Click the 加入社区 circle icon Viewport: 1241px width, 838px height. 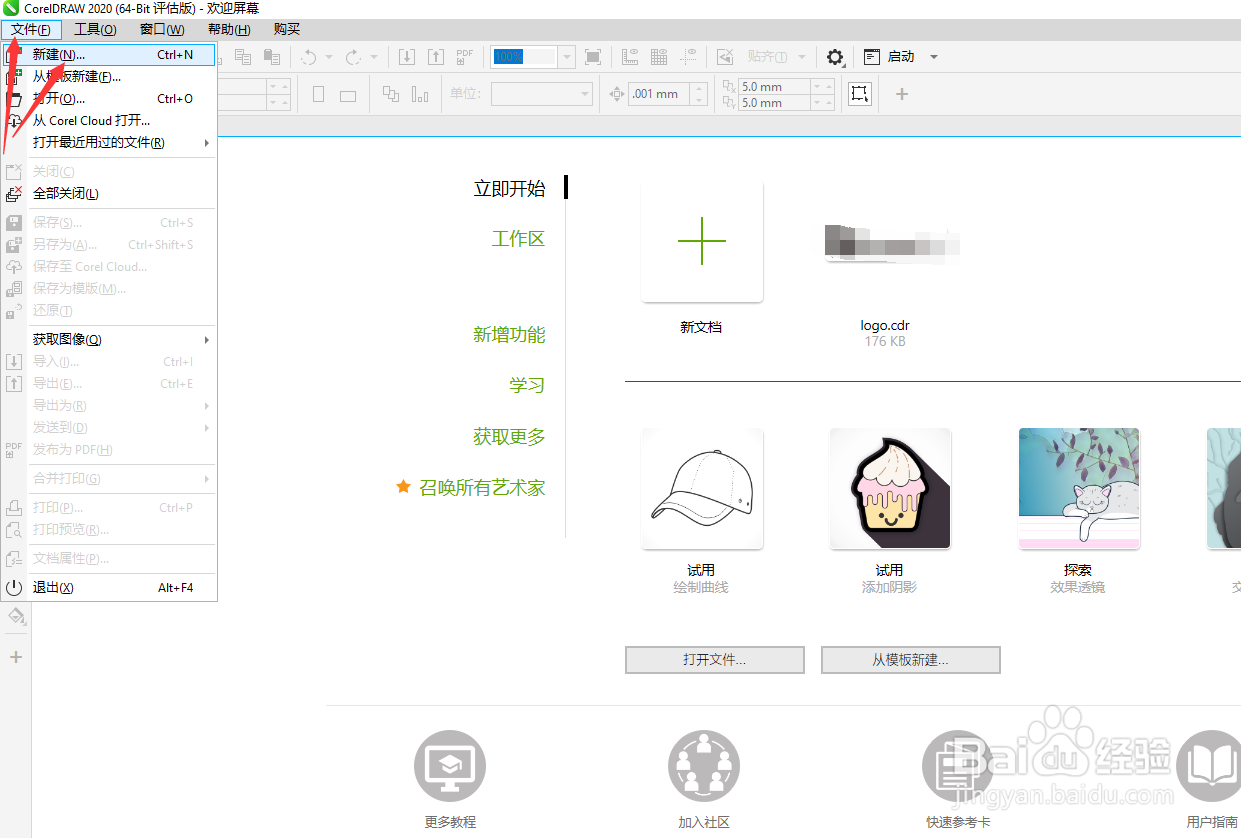[x=704, y=767]
